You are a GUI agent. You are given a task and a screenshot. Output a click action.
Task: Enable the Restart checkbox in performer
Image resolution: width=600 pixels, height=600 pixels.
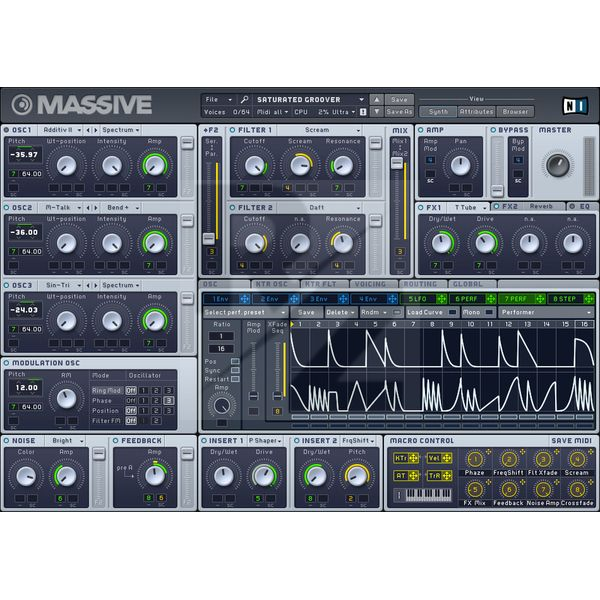click(x=235, y=379)
